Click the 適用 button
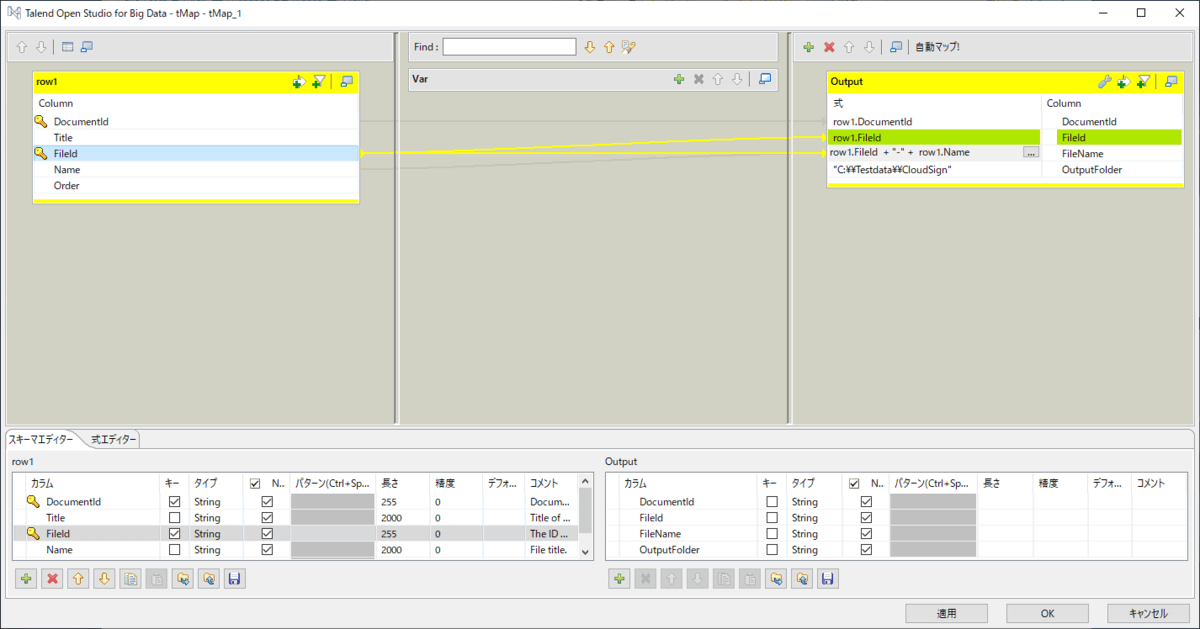The width and height of the screenshot is (1200, 629). coord(947,613)
